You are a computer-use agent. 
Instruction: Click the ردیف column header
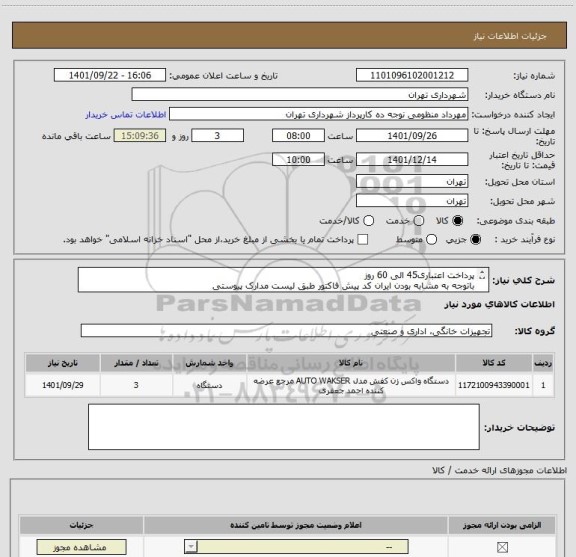[543, 363]
